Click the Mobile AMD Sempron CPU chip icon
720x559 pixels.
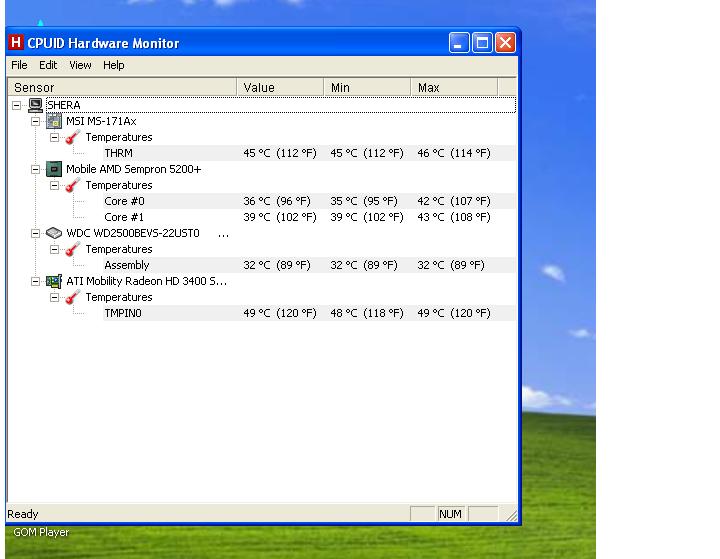point(54,169)
